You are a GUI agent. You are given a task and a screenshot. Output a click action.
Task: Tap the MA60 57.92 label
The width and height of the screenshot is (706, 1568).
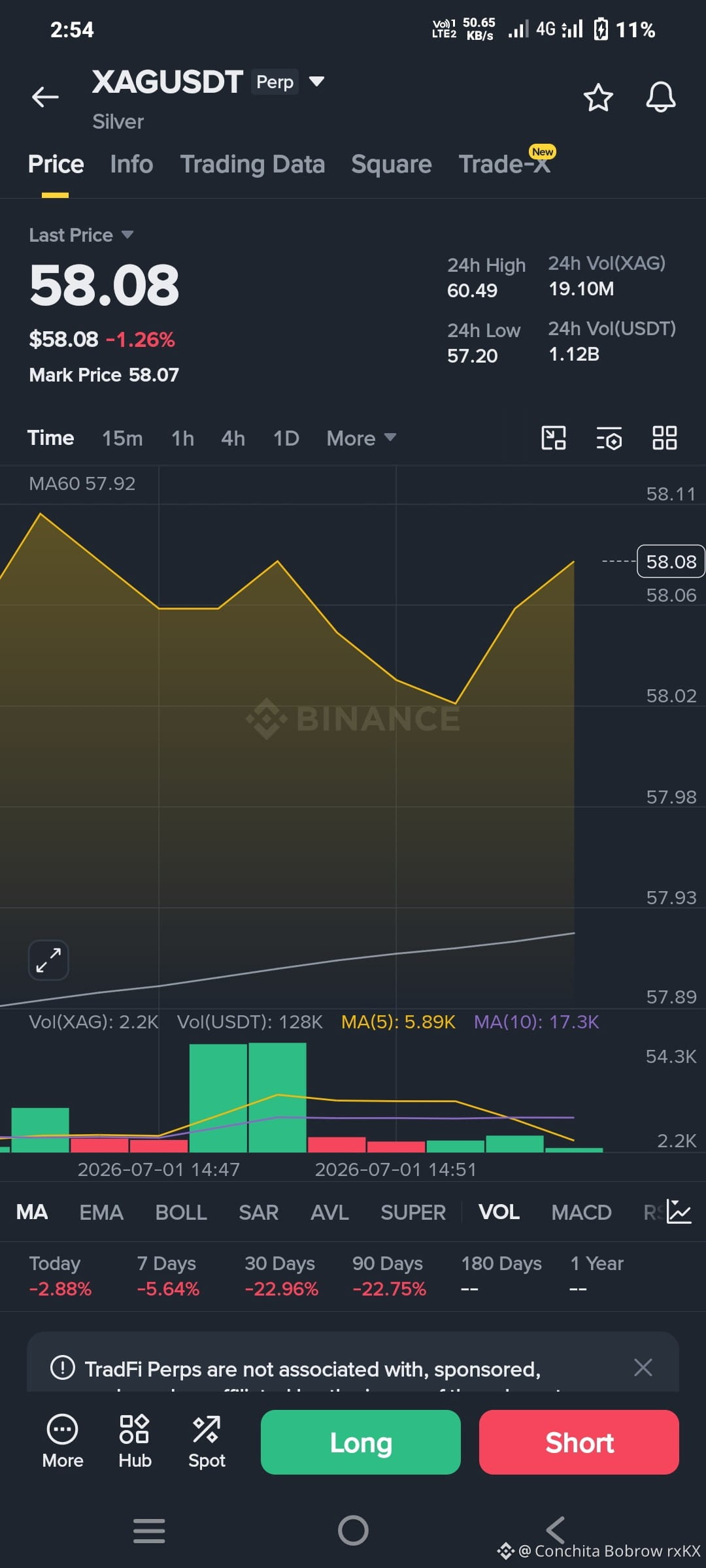[x=82, y=483]
